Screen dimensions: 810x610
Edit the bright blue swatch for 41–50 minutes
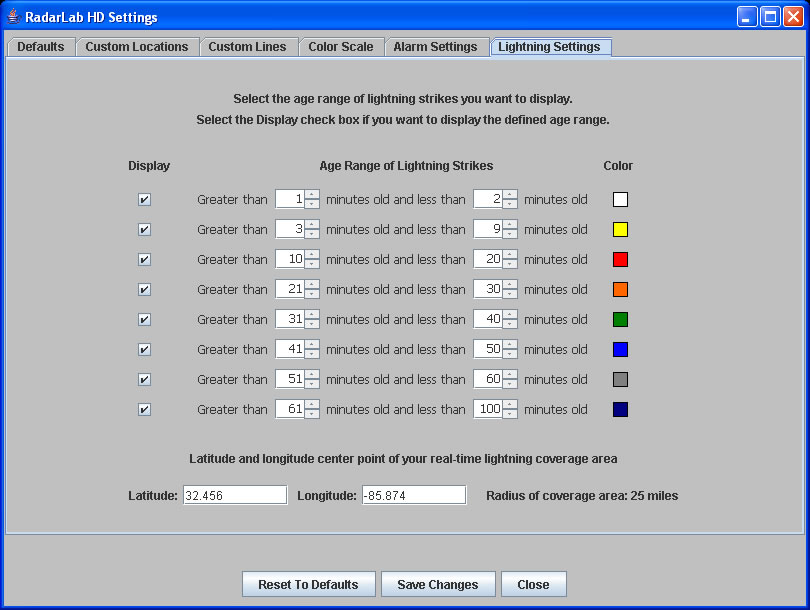pyautogui.click(x=620, y=349)
